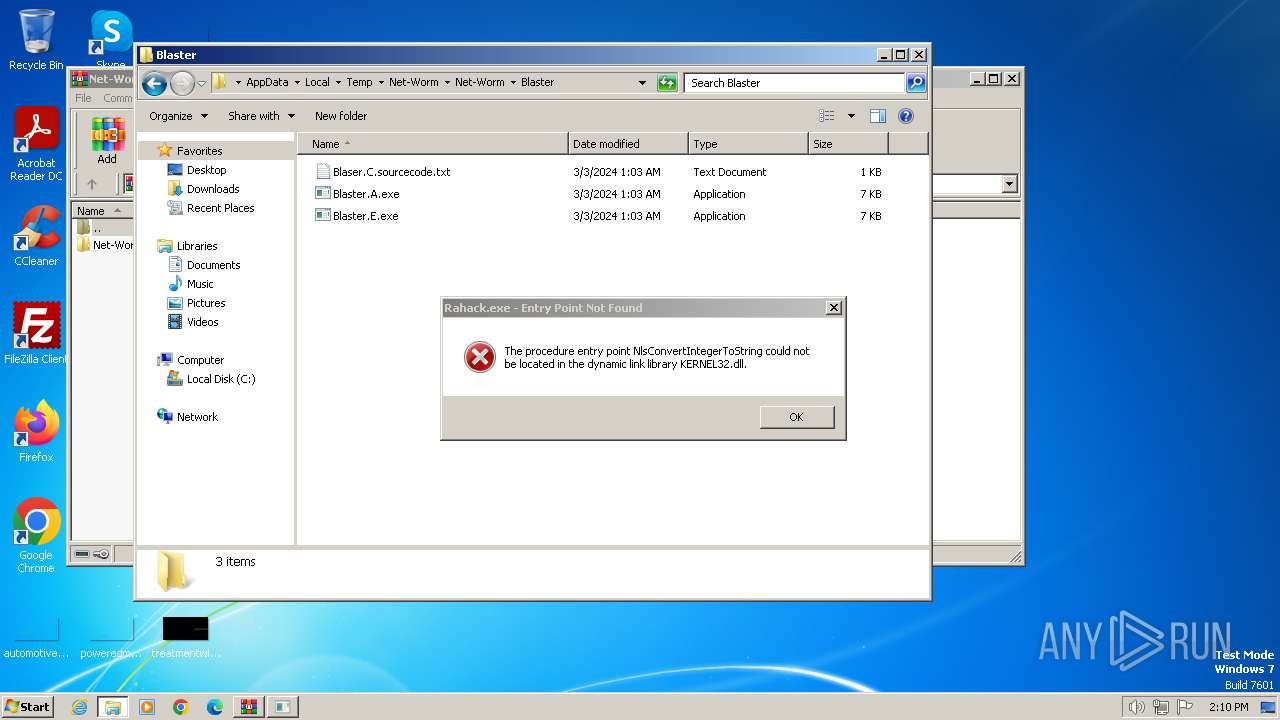Select Libraries in navigation pane

[x=197, y=246]
